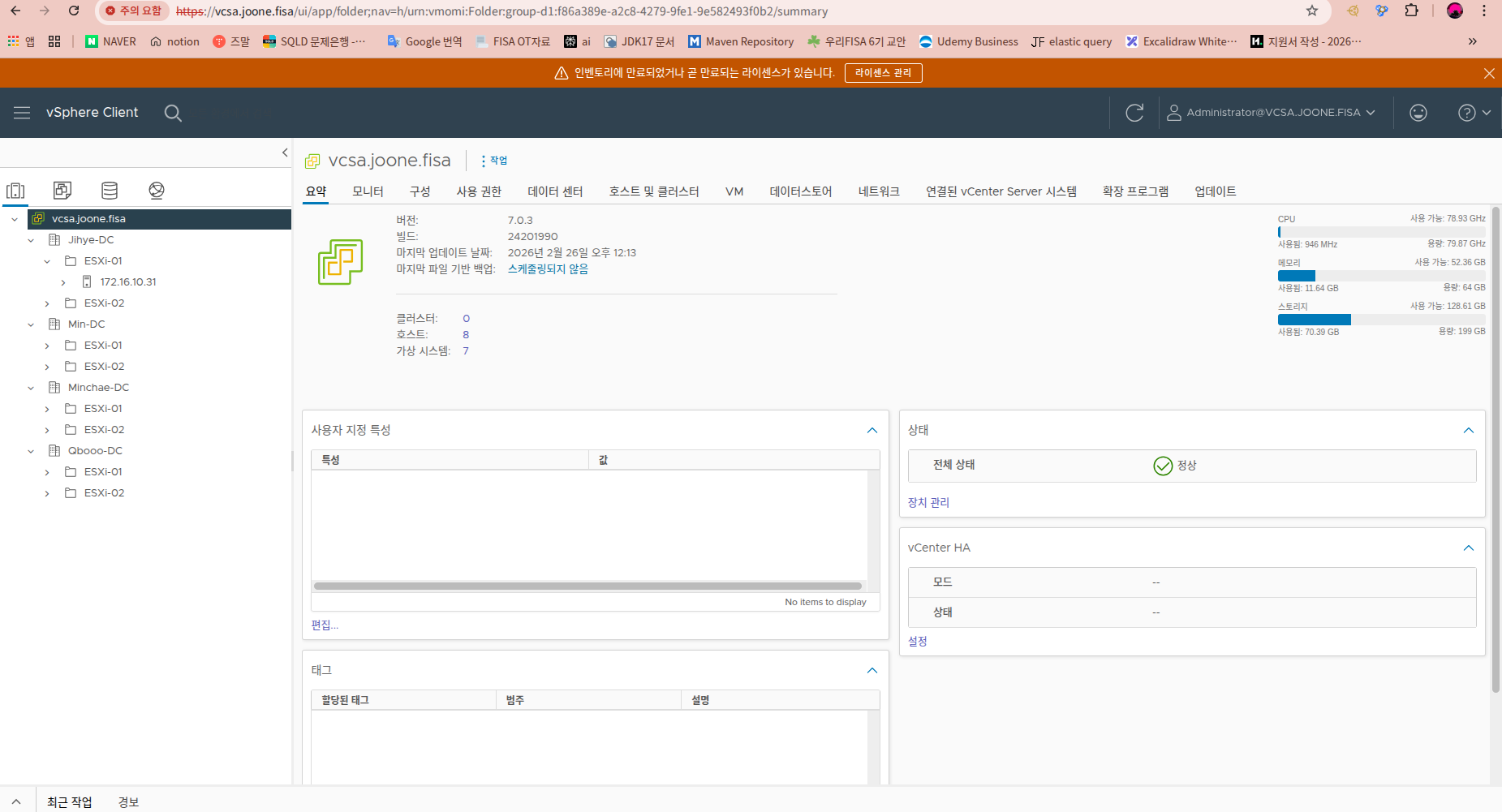Collapse the vCenter HA panel

pos(1469,548)
